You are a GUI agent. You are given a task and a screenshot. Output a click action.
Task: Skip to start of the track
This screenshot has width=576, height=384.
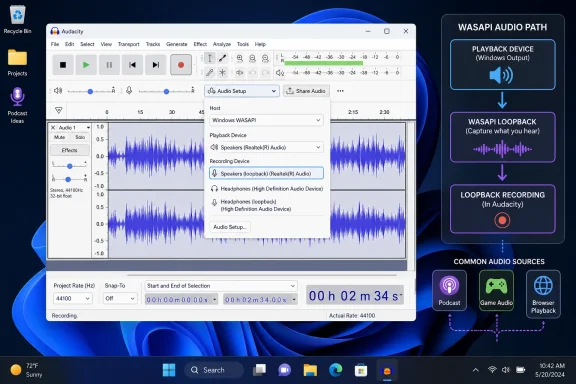(132, 65)
